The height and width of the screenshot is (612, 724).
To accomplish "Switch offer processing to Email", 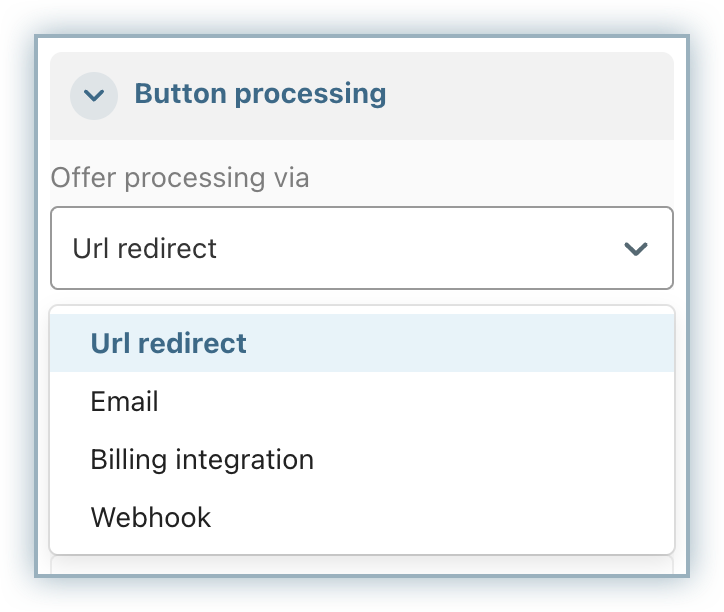I will pos(124,402).
